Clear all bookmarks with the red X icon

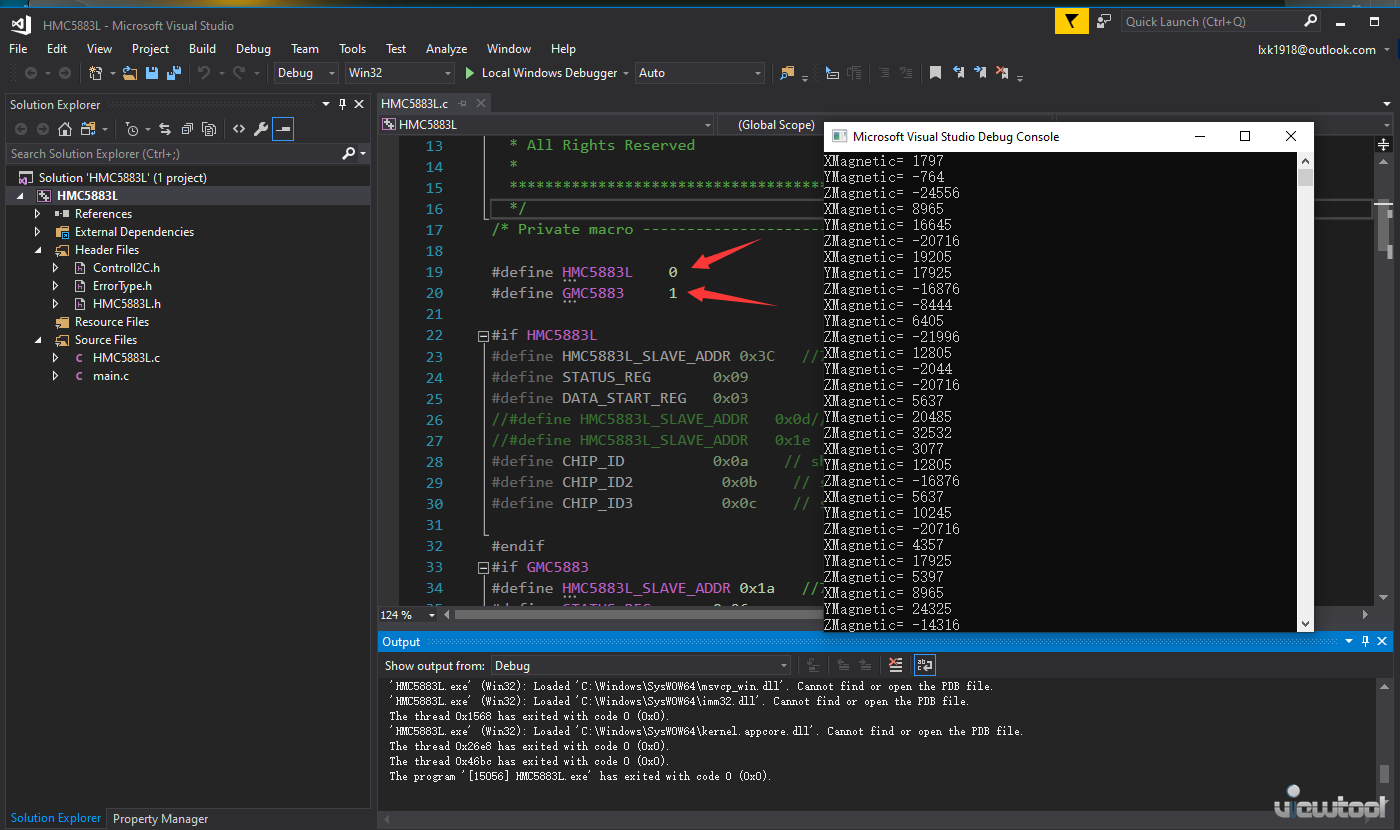pos(1002,73)
